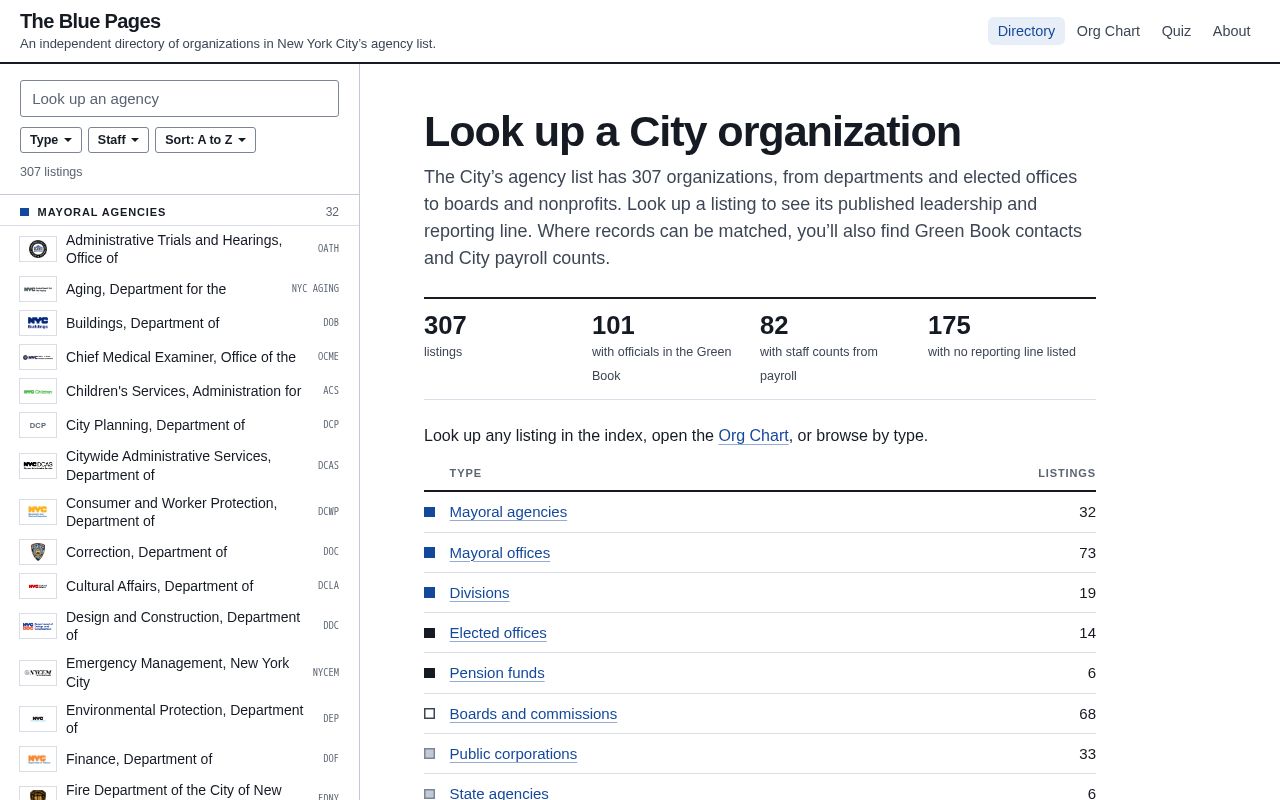
Task: Click The Blue Pages site title
Action: tap(90, 21)
